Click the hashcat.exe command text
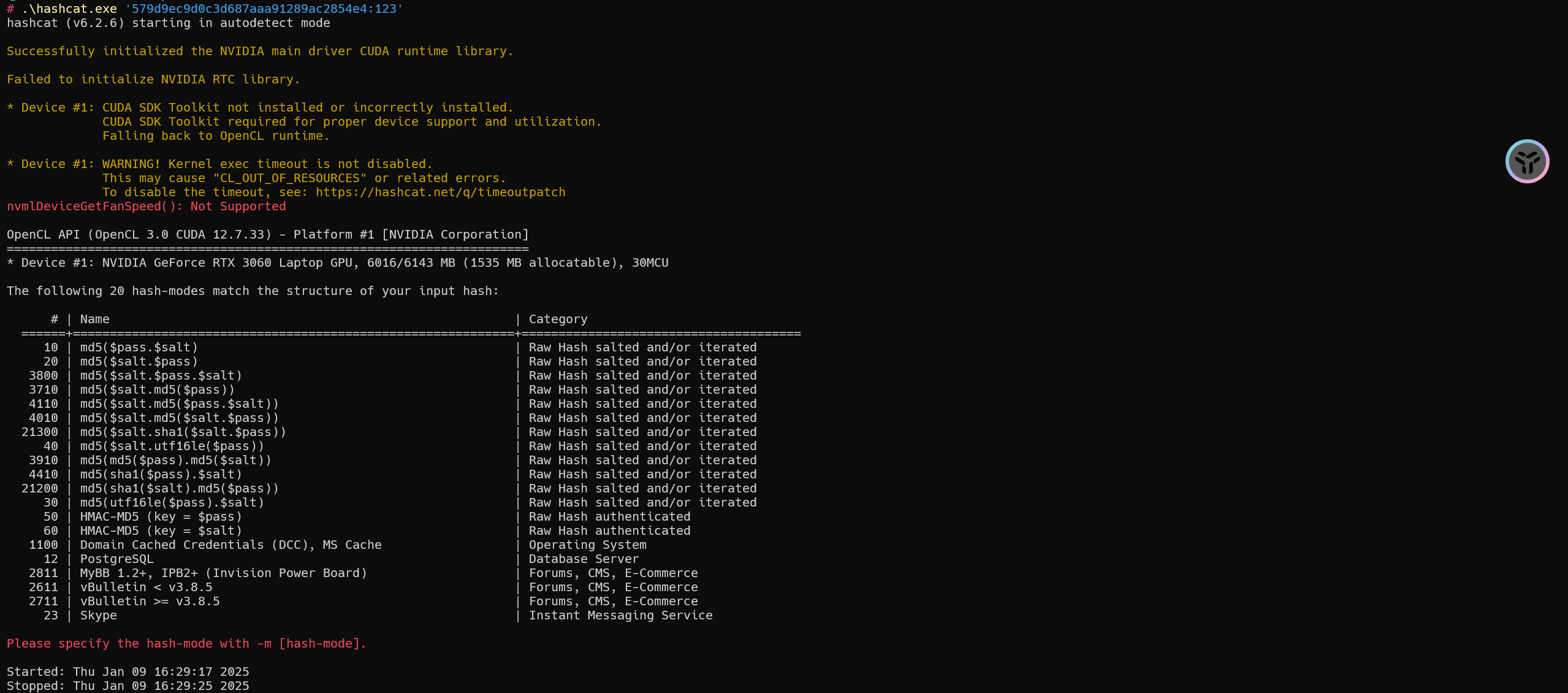The image size is (1568, 693). (69, 9)
